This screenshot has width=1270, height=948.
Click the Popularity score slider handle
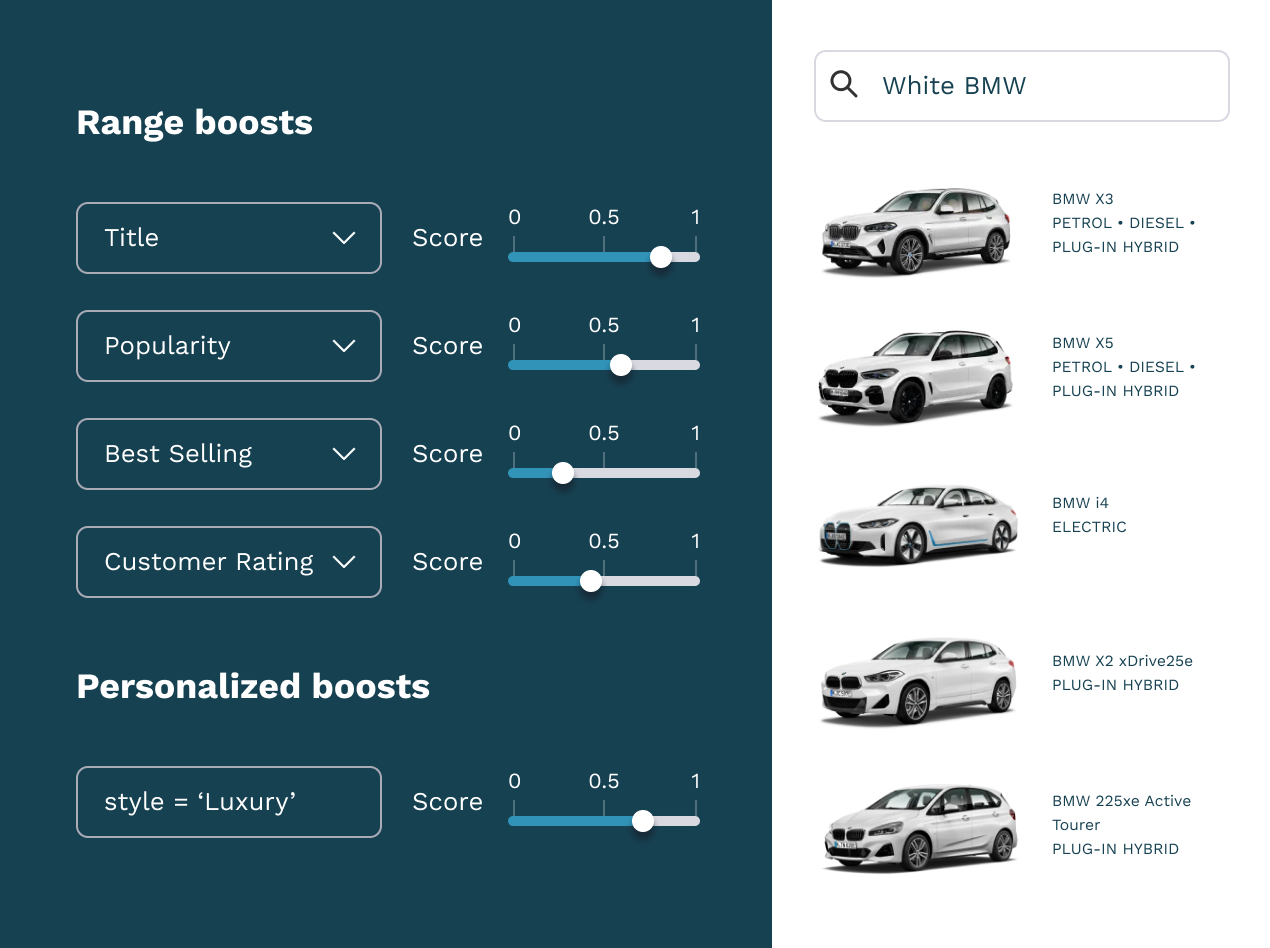(x=621, y=365)
